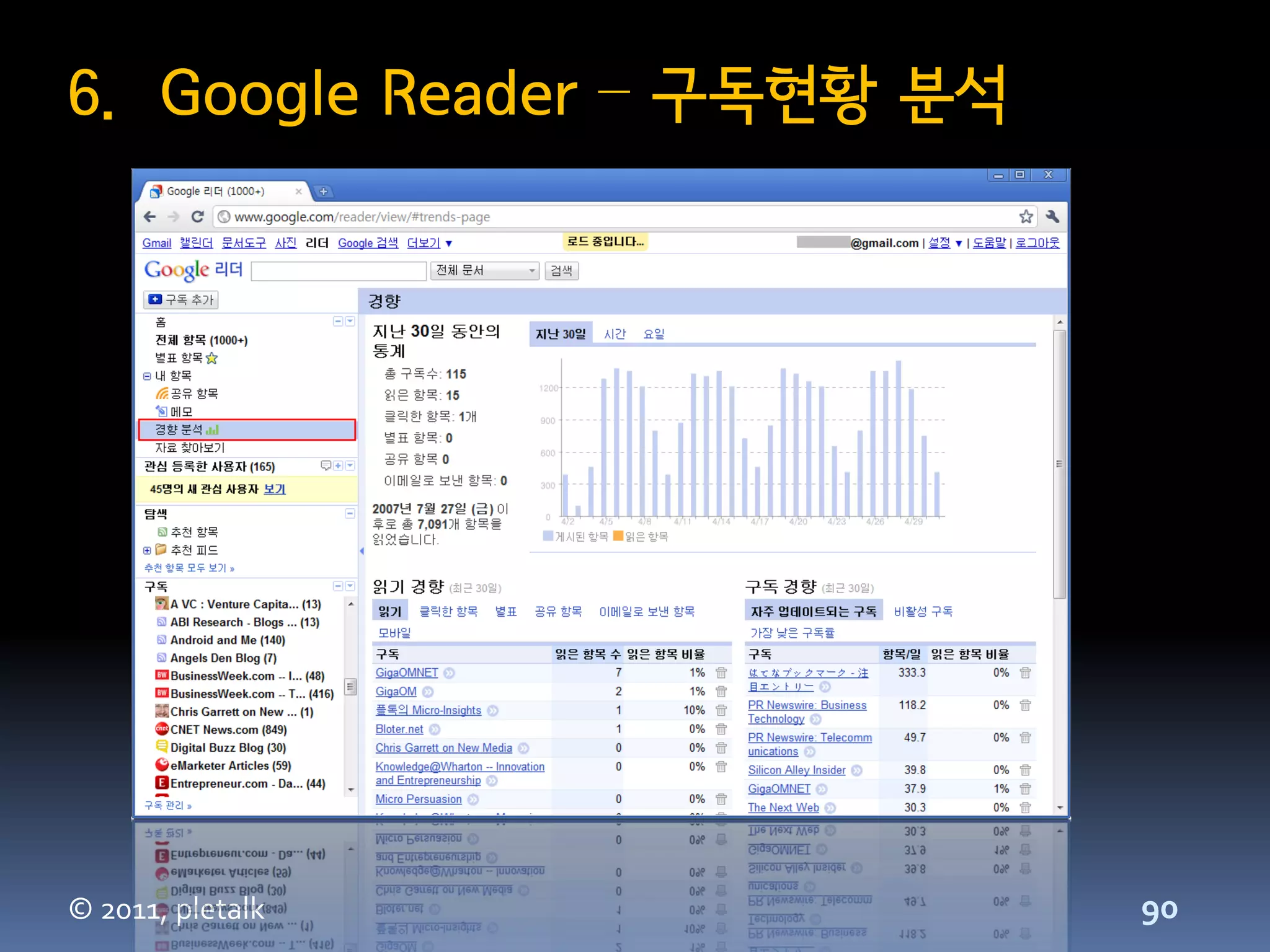Click trash icon for Micro Persuasion row

click(x=721, y=800)
